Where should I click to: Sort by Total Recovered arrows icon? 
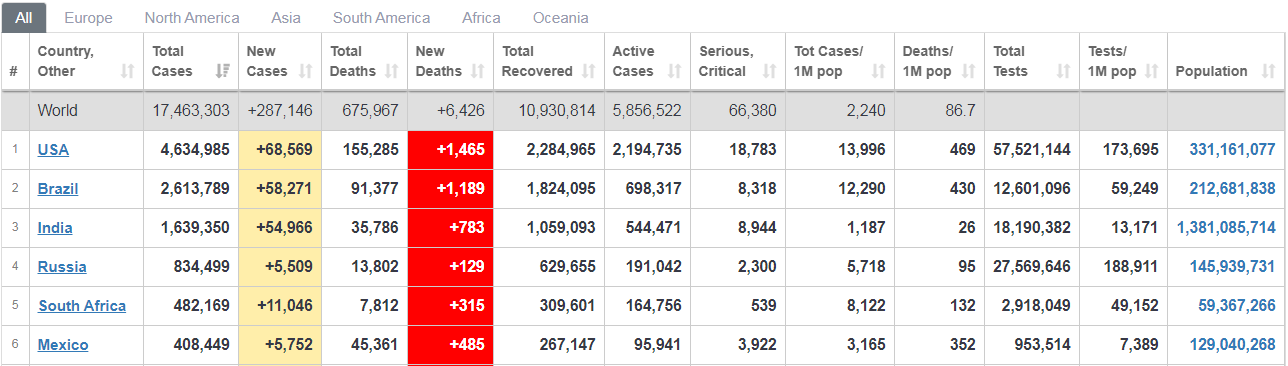click(589, 71)
